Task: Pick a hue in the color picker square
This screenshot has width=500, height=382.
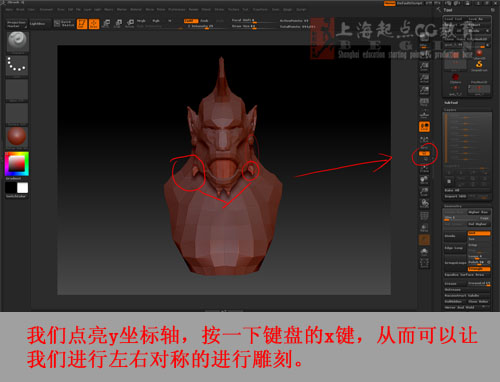Action: pos(17,164)
